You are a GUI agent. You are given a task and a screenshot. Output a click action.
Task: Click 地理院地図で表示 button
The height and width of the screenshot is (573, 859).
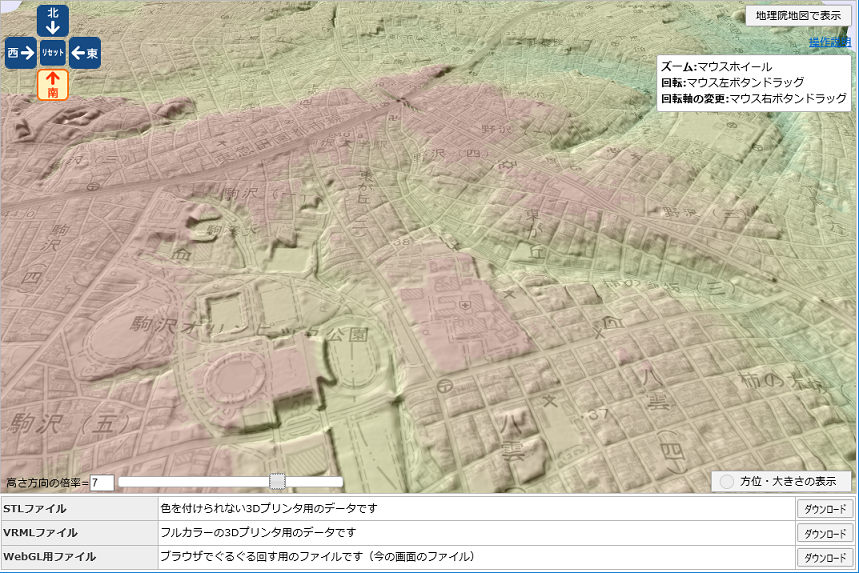click(x=798, y=16)
